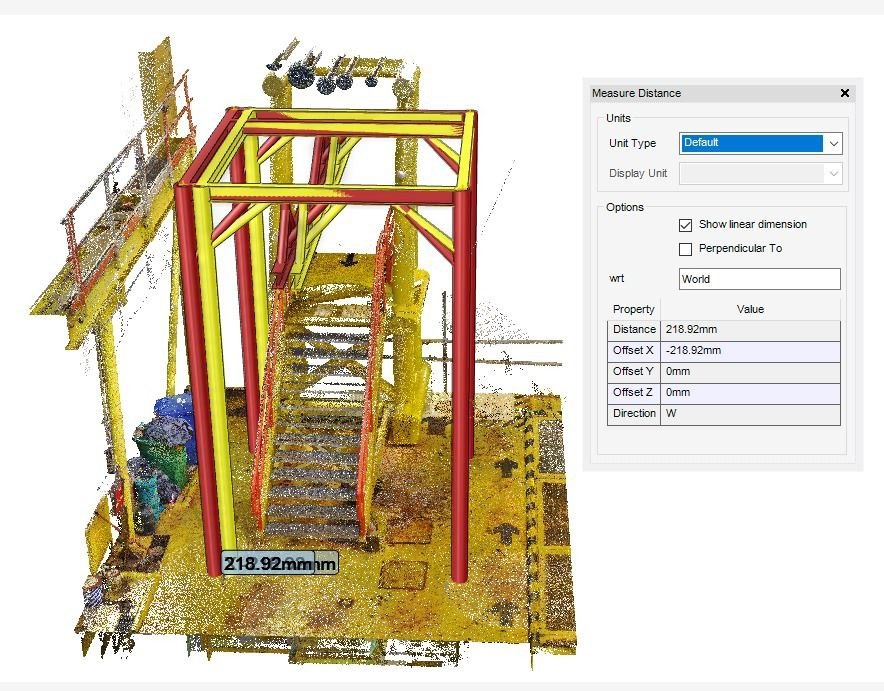Select the Offset X value -218.92mm
Viewport: 884px width, 691px height.
pyautogui.click(x=749, y=351)
